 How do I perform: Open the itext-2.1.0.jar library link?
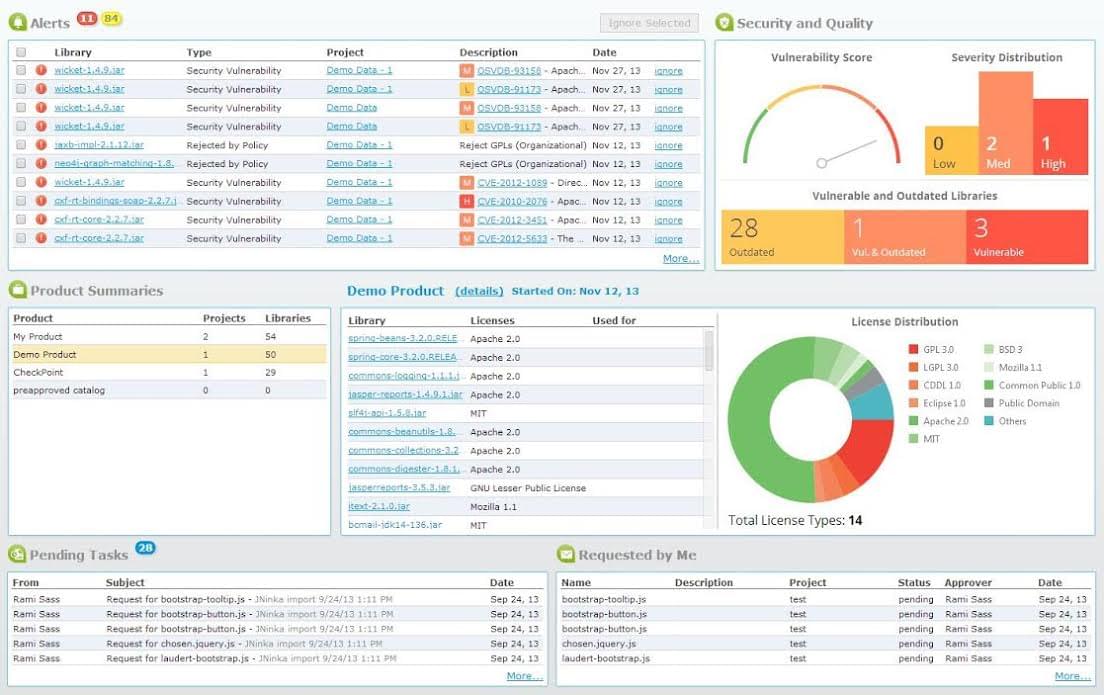(379, 506)
